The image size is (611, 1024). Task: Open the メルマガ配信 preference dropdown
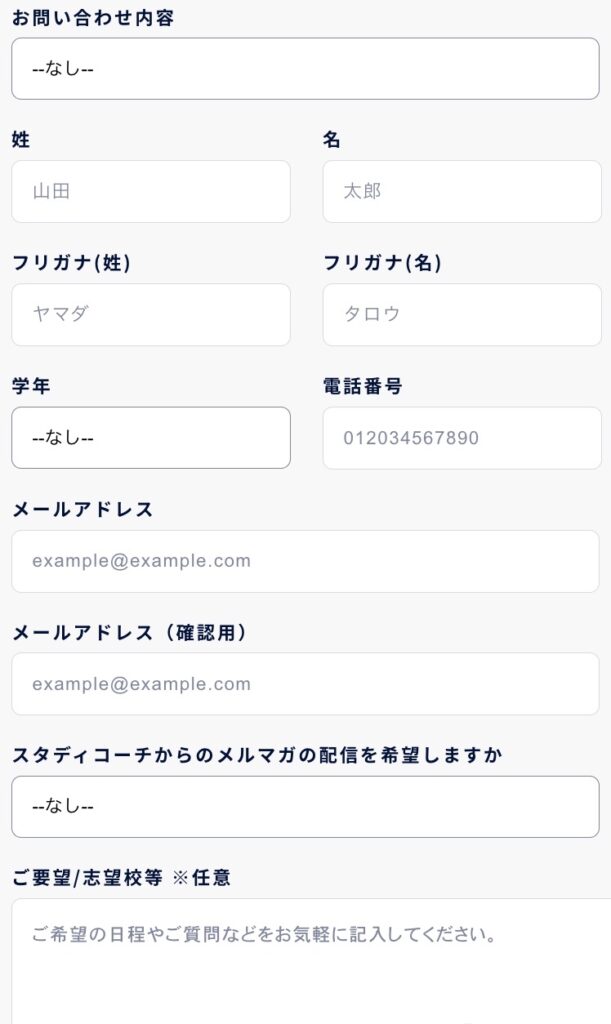pyautogui.click(x=305, y=807)
